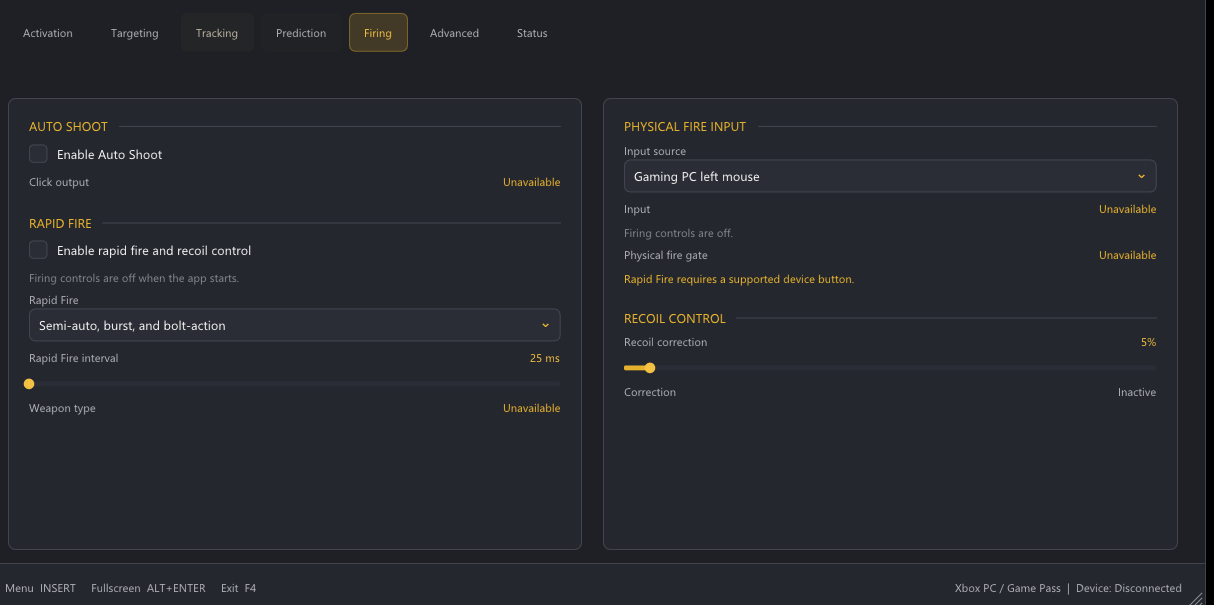View the Status tab
This screenshot has height=605, width=1214.
[532, 33]
